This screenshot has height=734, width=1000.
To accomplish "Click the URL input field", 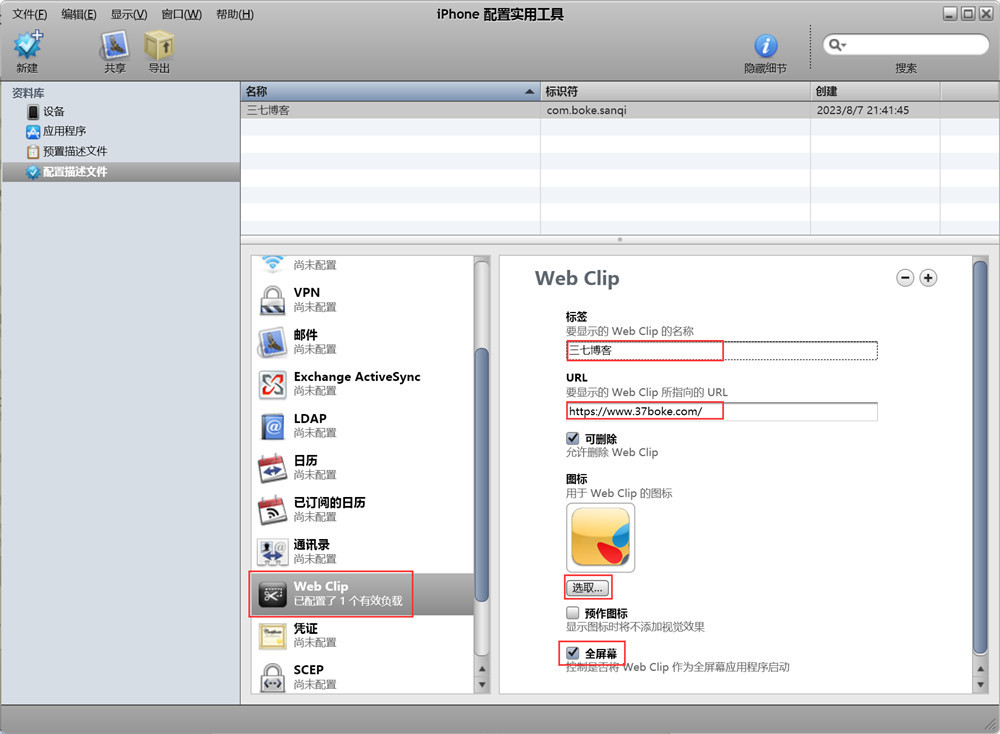I will pyautogui.click(x=720, y=411).
